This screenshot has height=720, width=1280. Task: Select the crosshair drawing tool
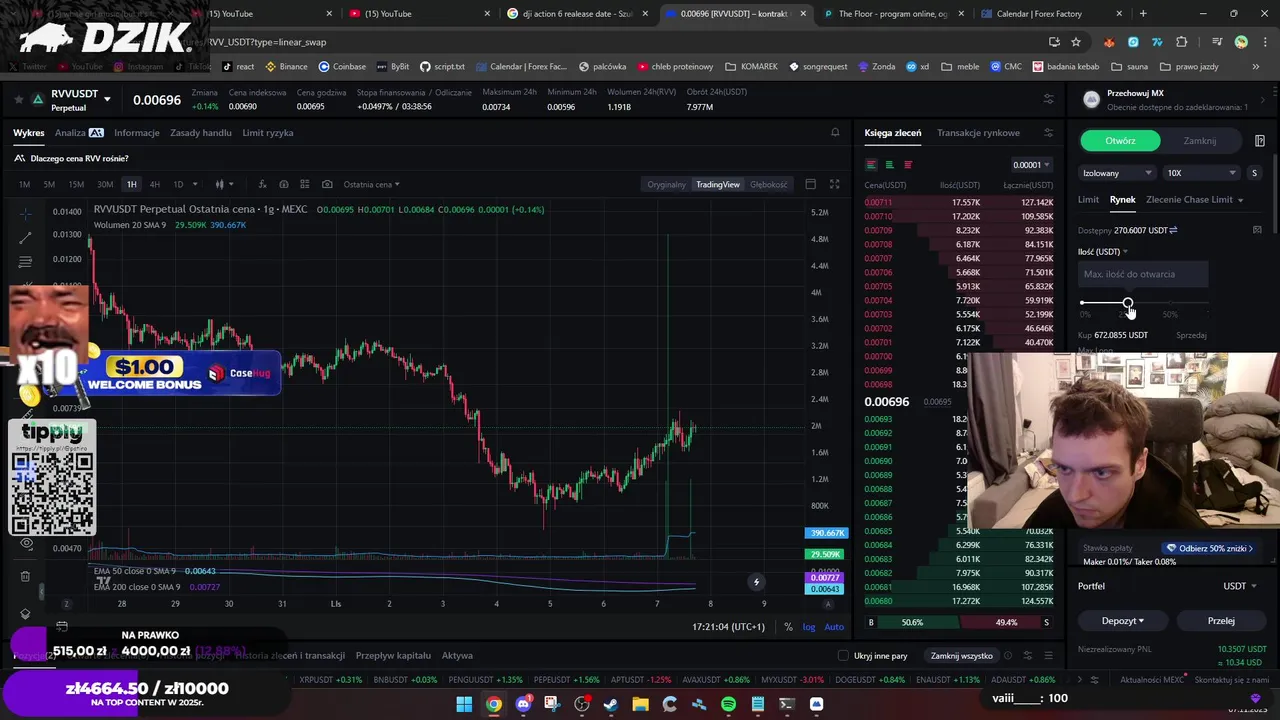click(25, 213)
